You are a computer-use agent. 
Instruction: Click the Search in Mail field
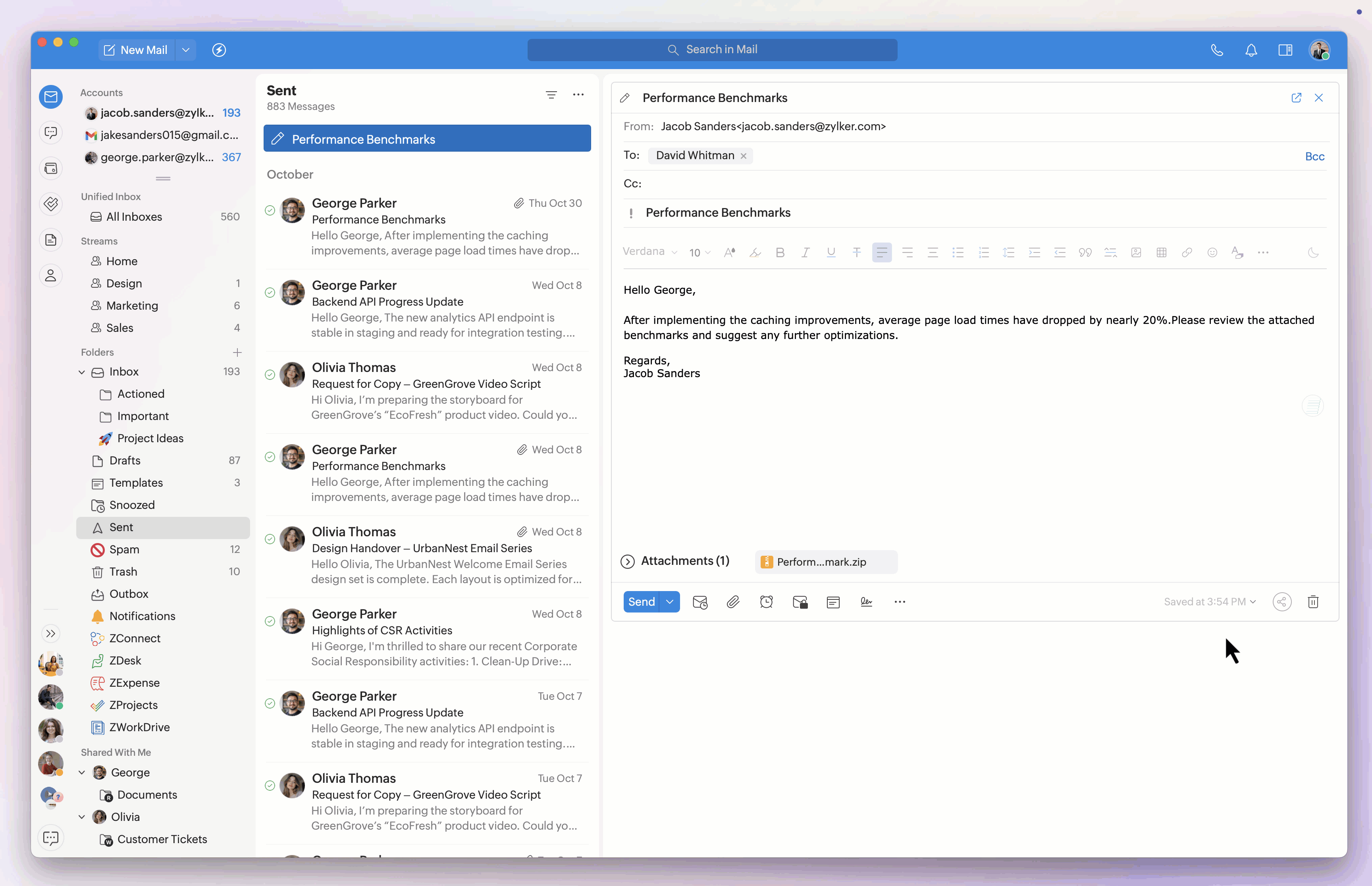711,50
